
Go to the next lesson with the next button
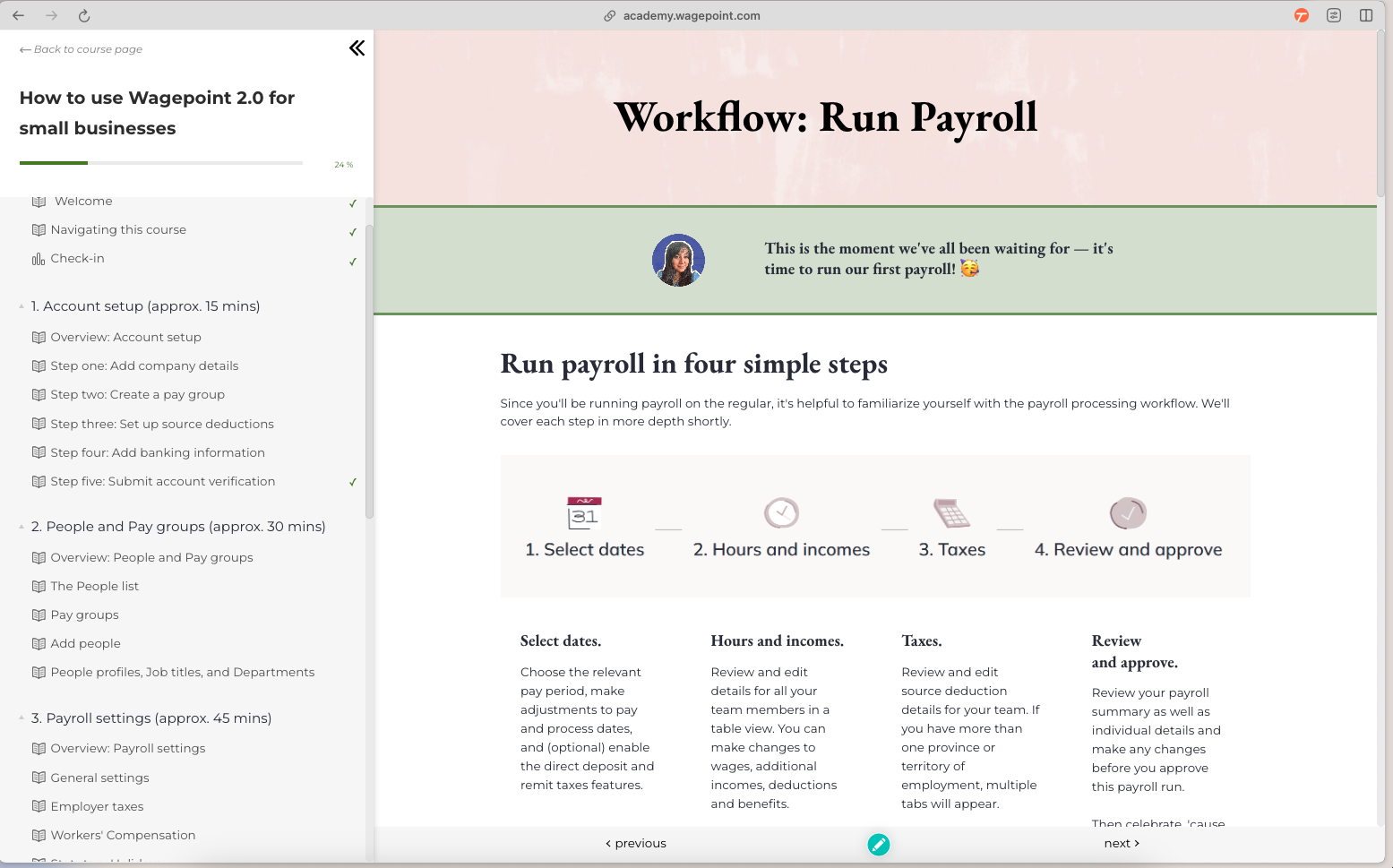click(1122, 843)
